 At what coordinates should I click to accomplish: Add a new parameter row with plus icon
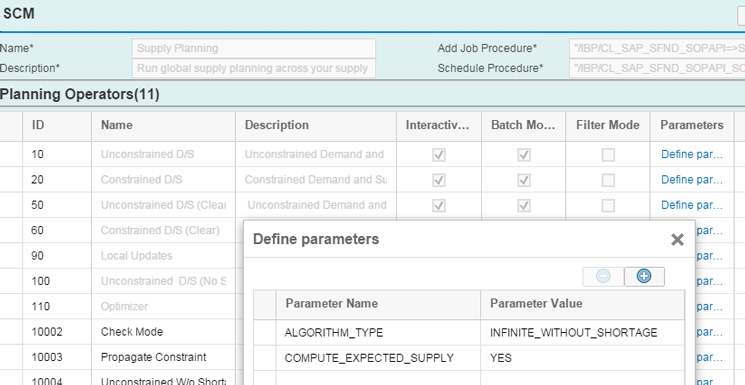(644, 276)
